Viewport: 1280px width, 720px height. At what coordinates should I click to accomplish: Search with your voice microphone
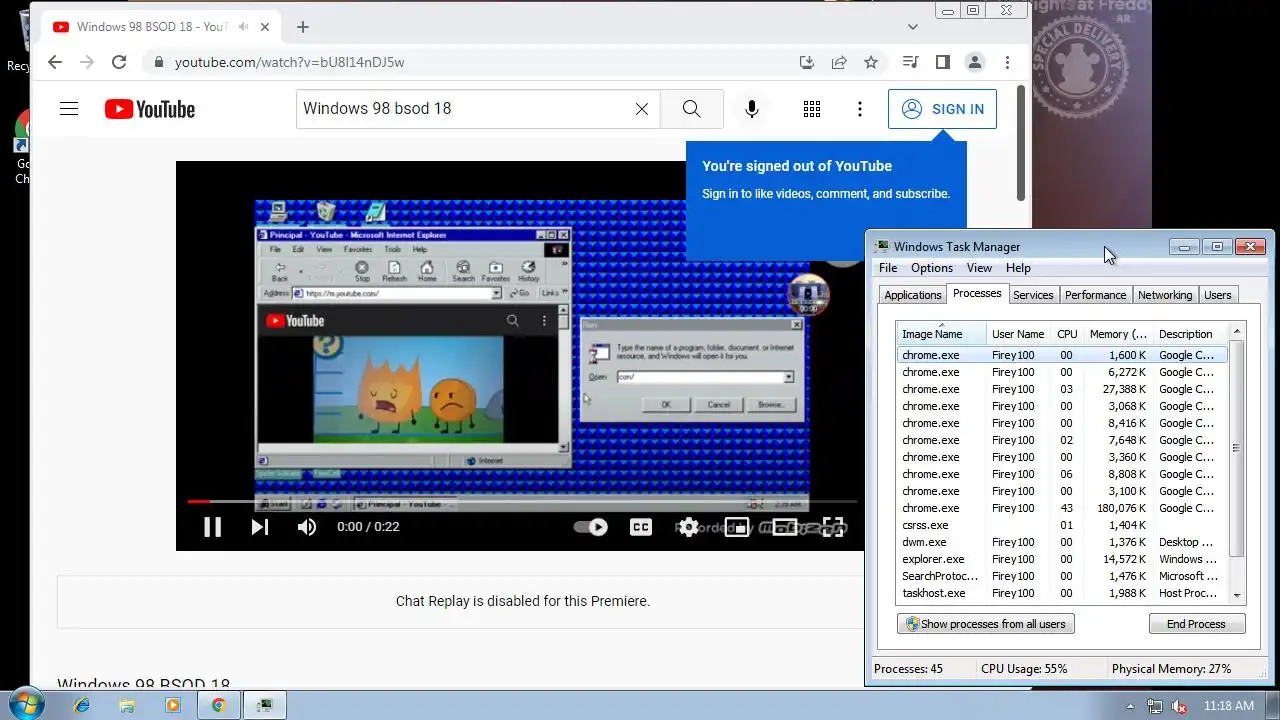(x=752, y=109)
